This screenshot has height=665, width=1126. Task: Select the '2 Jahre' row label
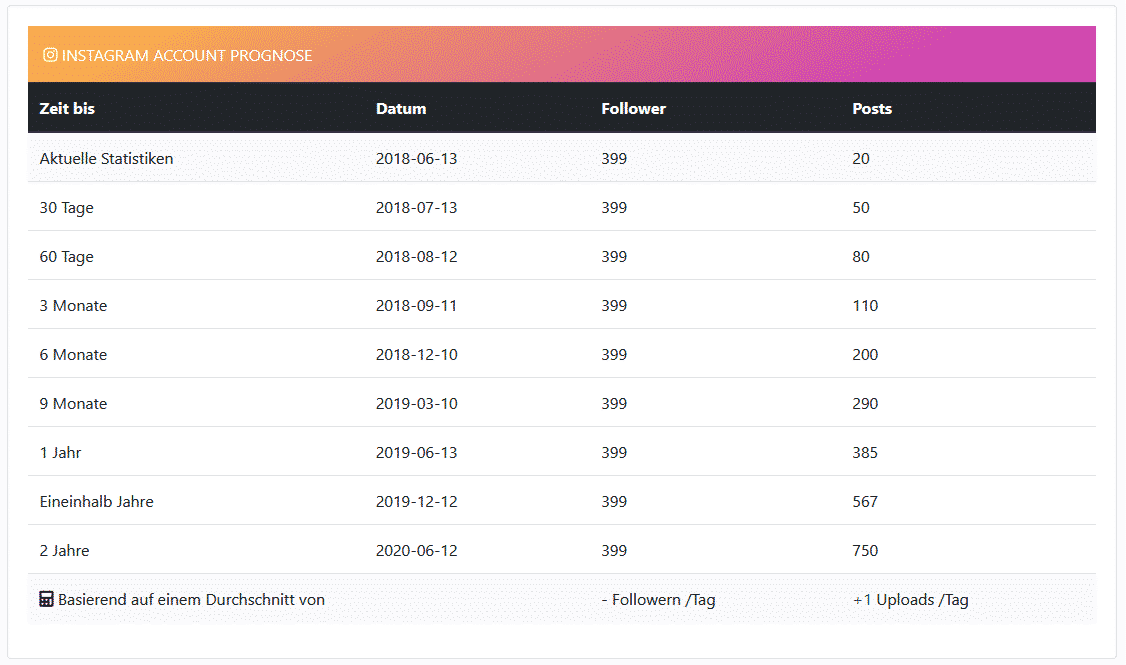coord(65,550)
